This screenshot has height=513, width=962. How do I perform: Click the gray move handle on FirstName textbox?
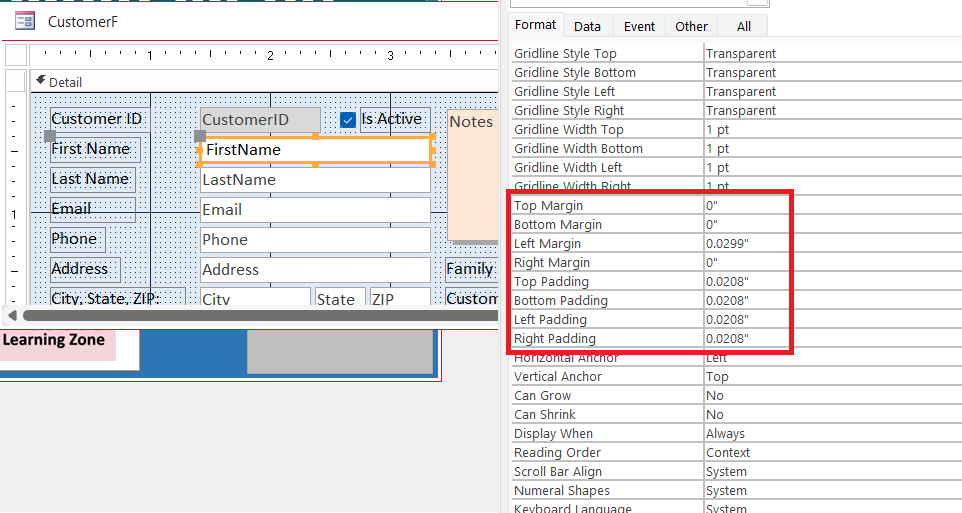click(x=200, y=136)
